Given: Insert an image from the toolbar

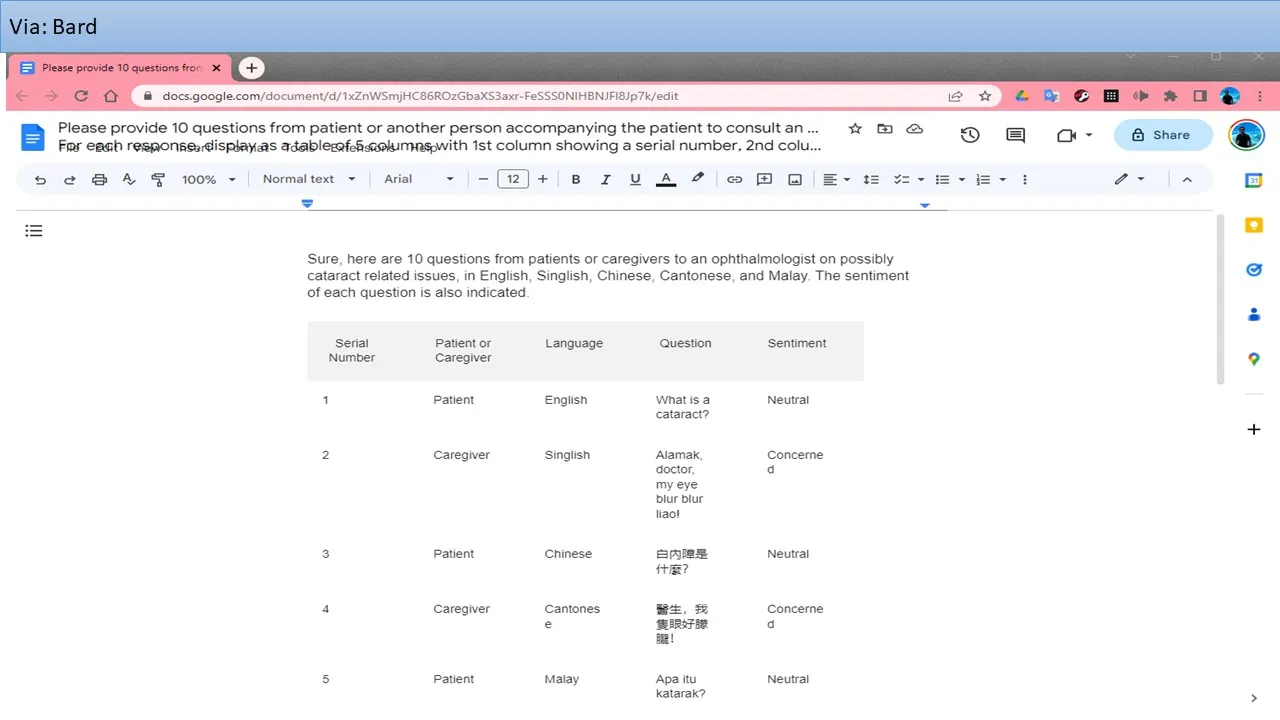Looking at the screenshot, I should point(795,179).
